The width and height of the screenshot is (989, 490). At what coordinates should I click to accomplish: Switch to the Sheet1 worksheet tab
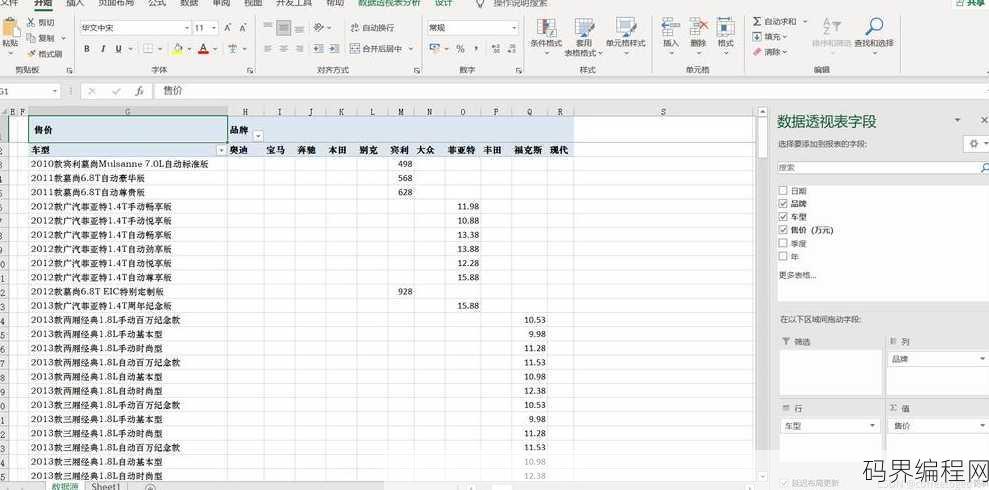(105, 486)
